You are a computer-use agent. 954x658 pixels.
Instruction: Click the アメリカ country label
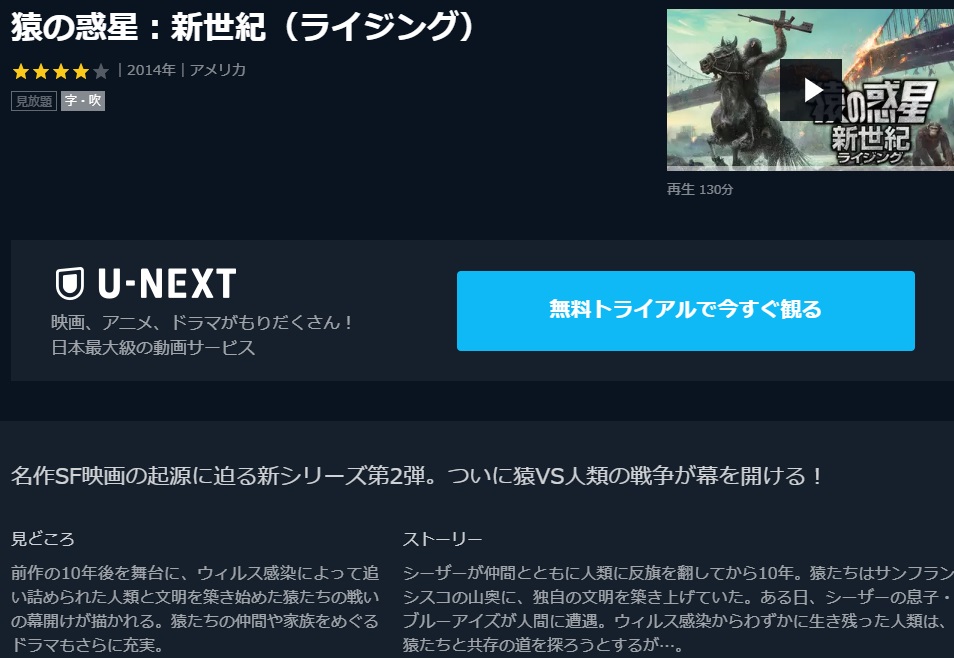pyautogui.click(x=217, y=70)
